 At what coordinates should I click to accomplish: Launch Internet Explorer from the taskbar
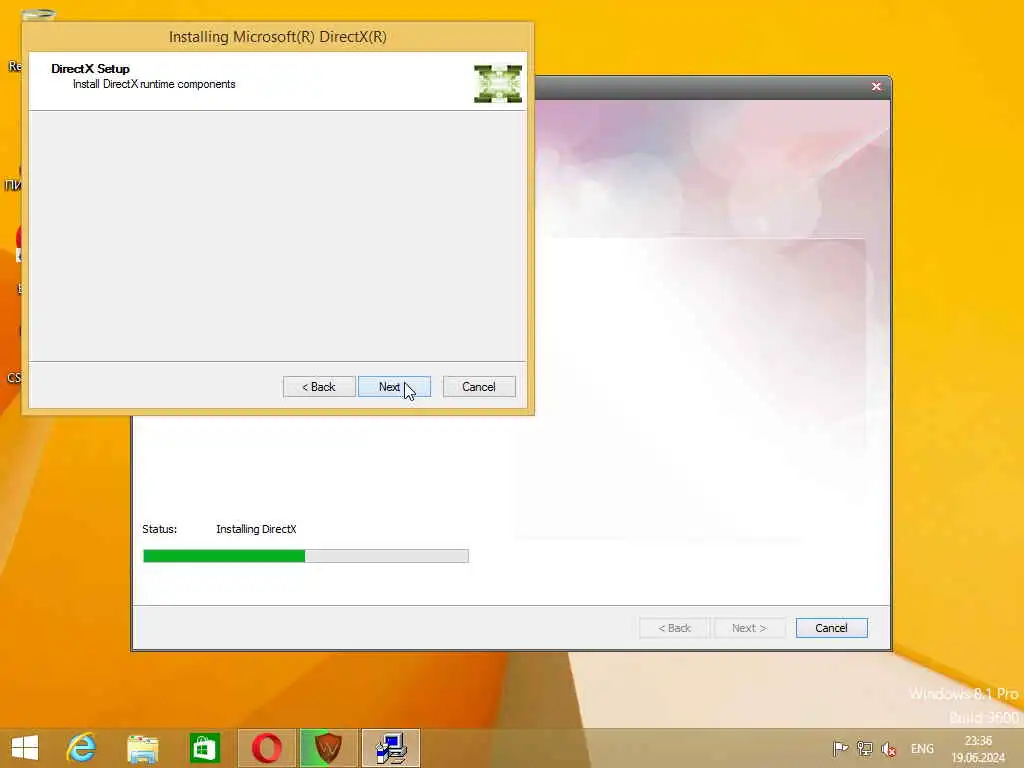click(x=82, y=748)
